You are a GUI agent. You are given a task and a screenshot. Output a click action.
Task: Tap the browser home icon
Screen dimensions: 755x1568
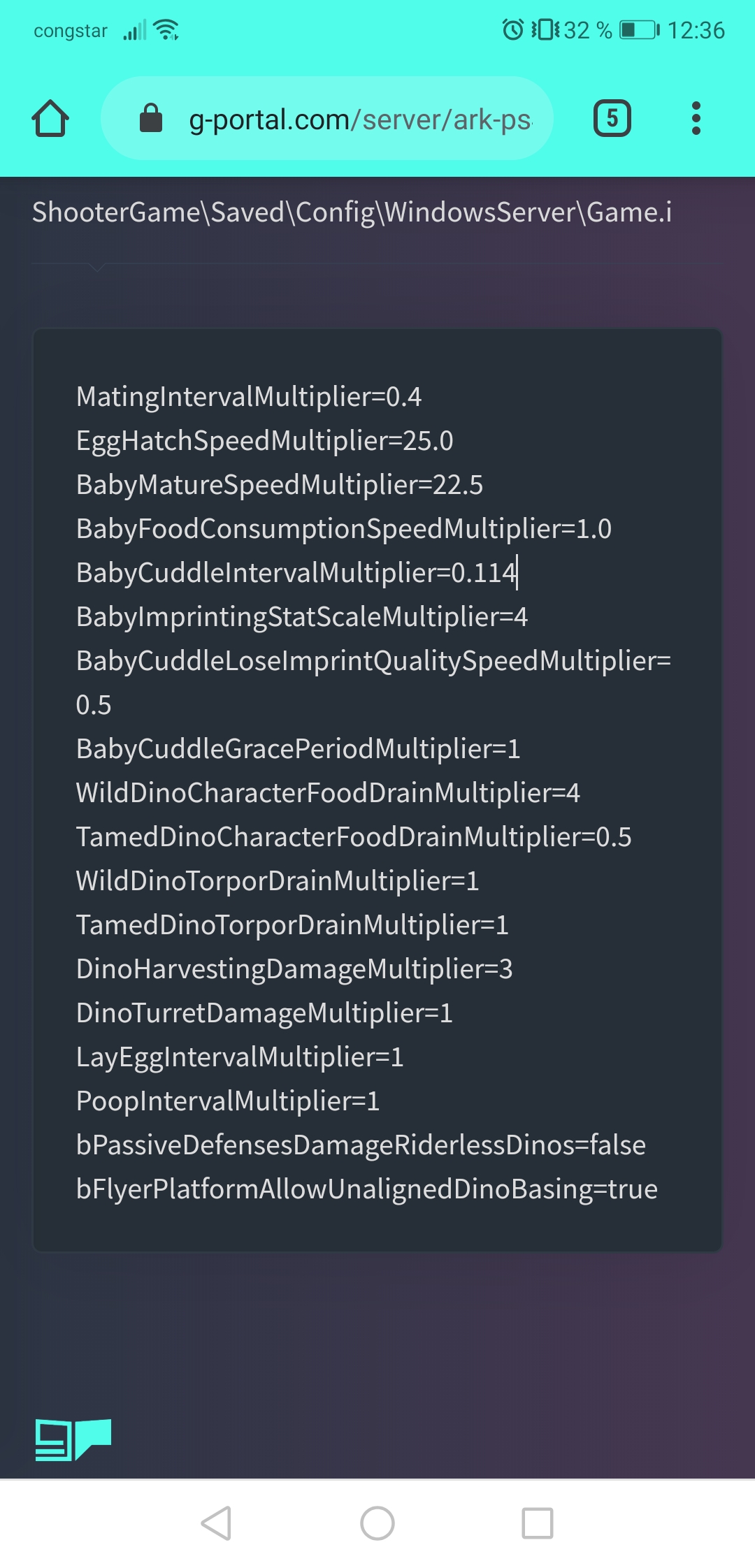point(50,118)
